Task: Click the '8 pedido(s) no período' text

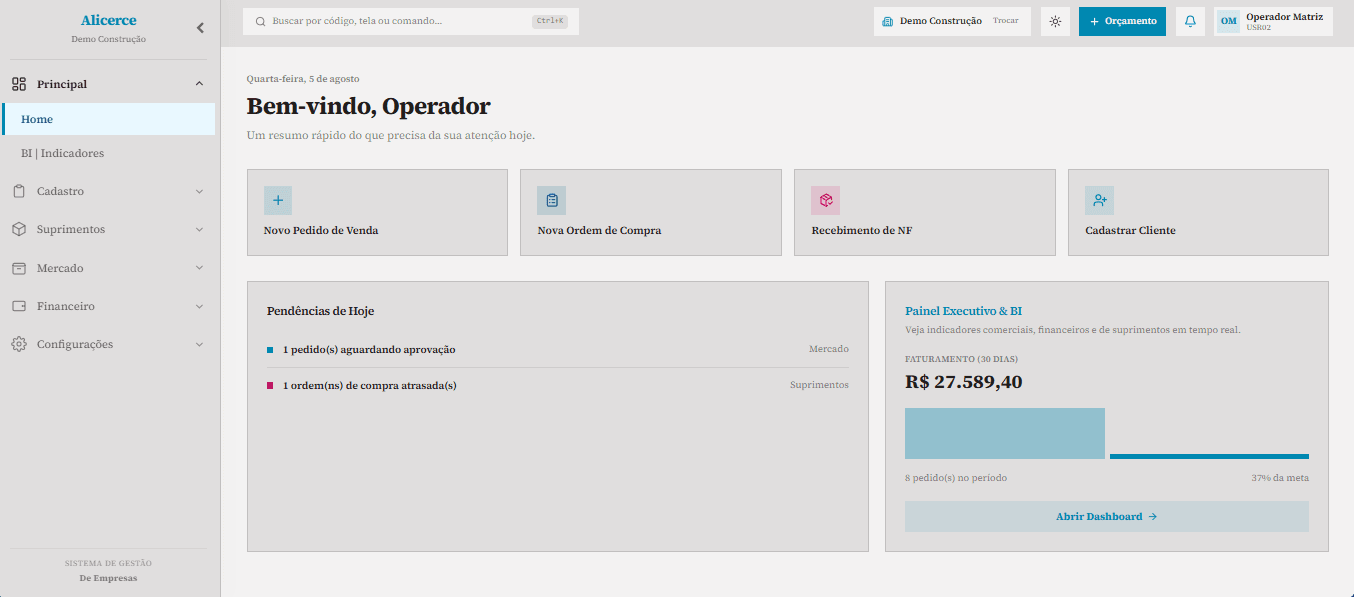Action: point(956,478)
